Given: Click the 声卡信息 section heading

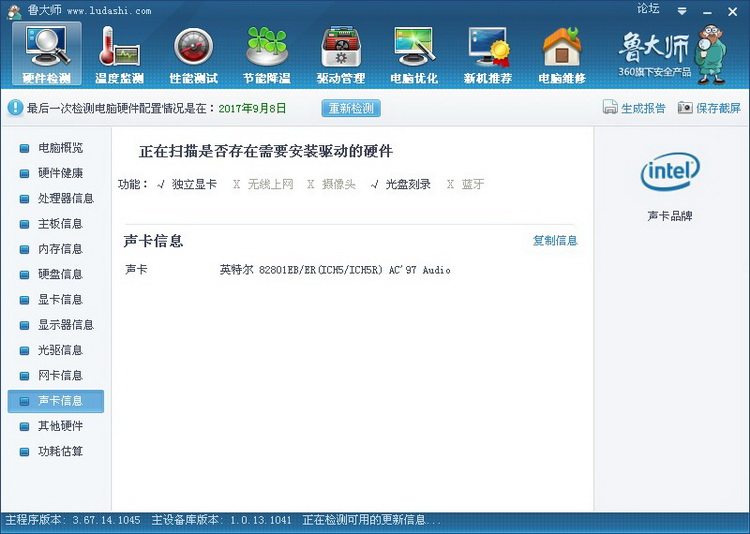Looking at the screenshot, I should pyautogui.click(x=153, y=241).
